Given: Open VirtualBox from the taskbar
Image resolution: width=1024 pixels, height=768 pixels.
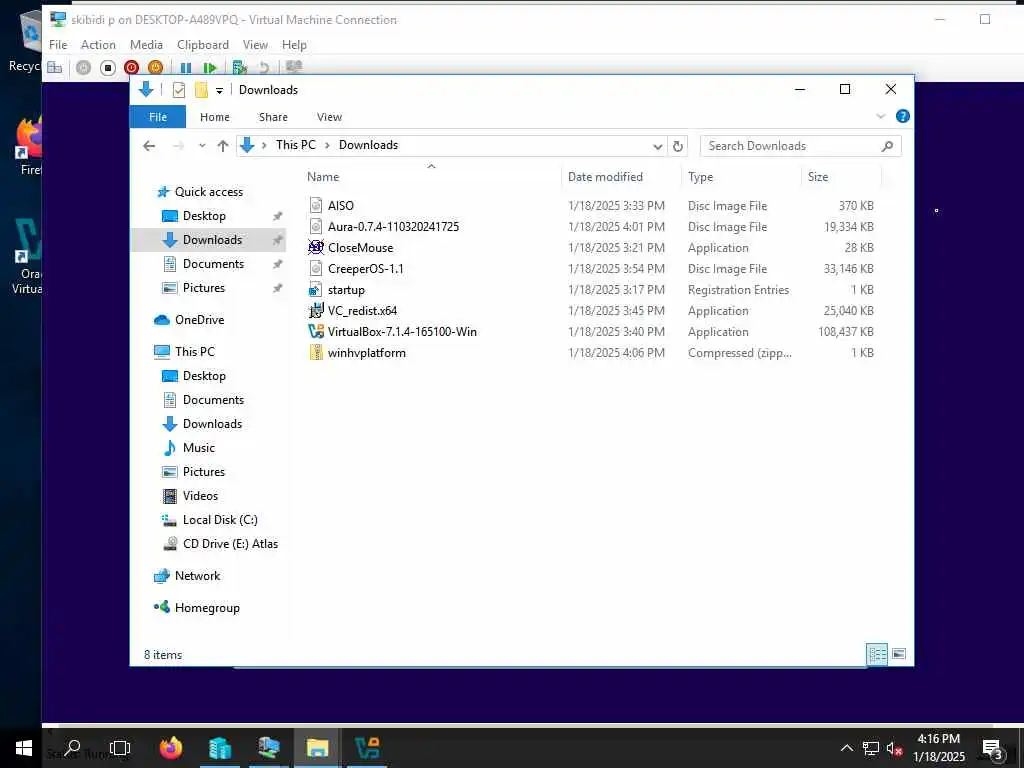Looking at the screenshot, I should [367, 748].
